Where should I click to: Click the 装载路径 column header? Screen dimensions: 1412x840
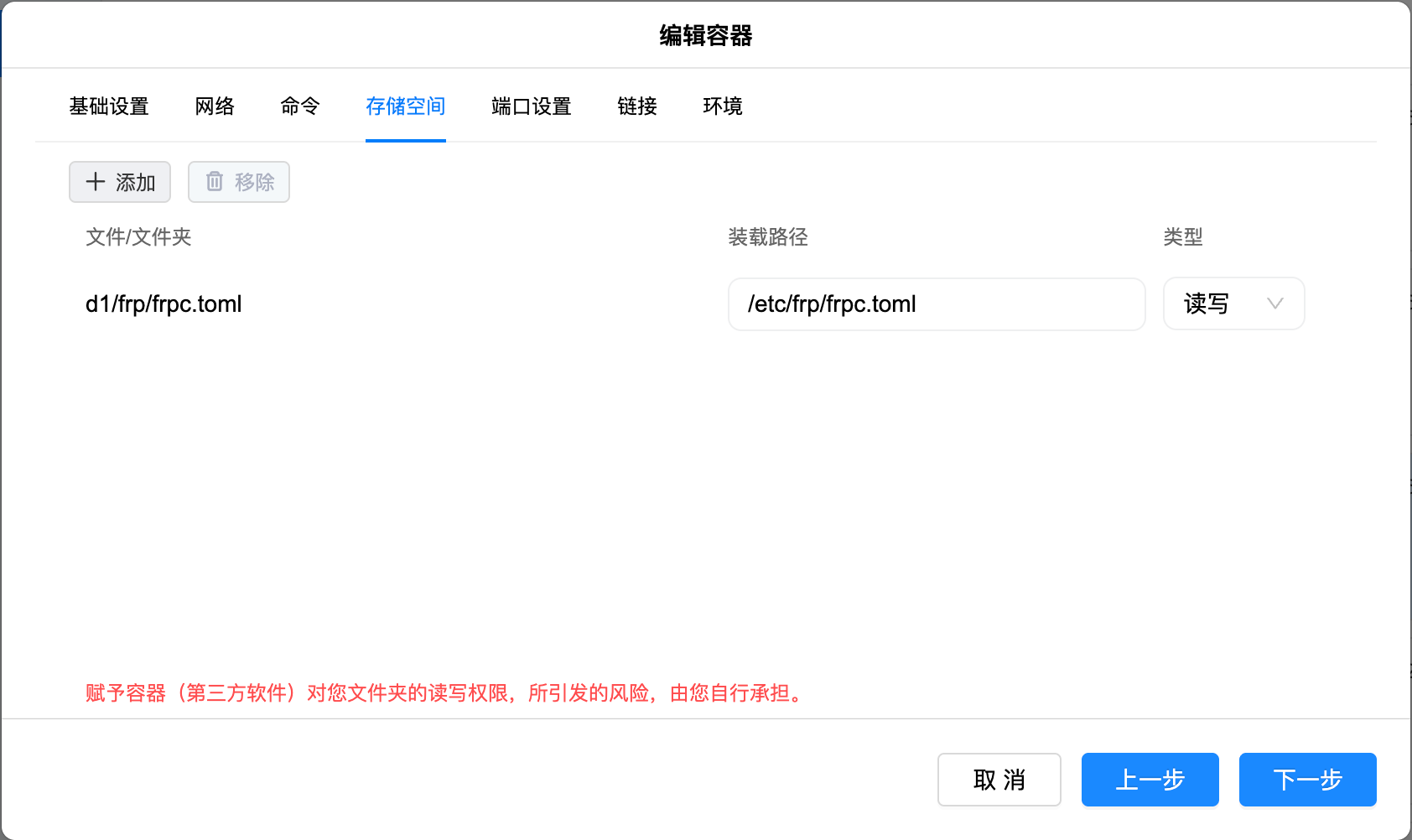(x=768, y=237)
